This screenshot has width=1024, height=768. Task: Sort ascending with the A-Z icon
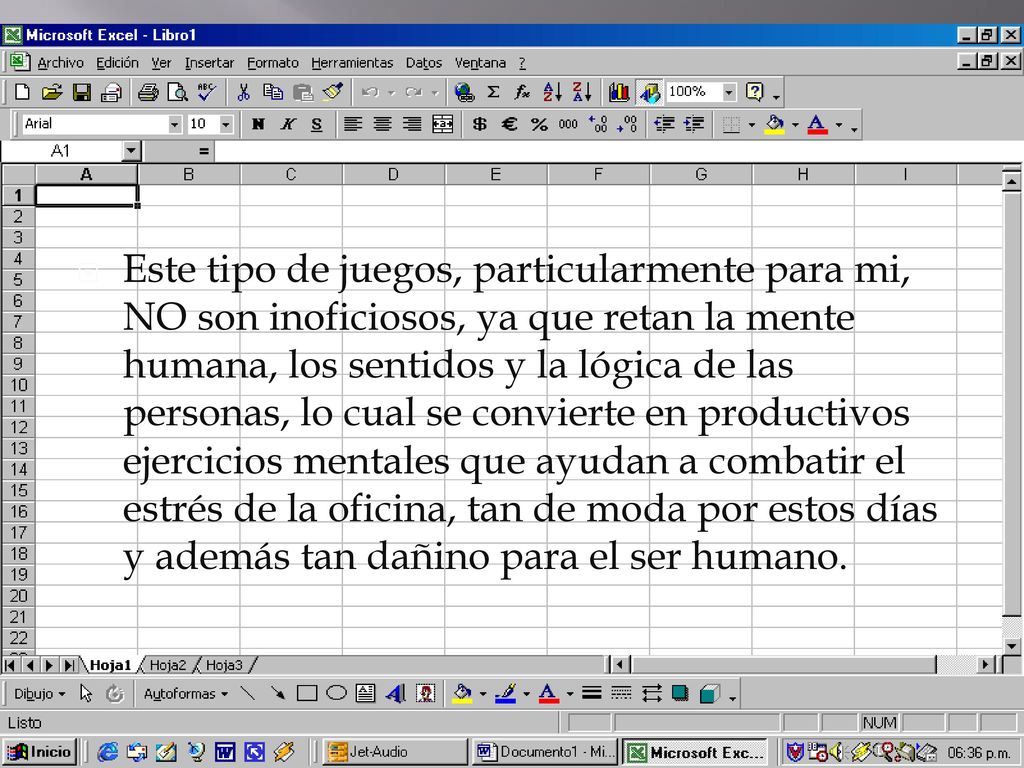(552, 92)
